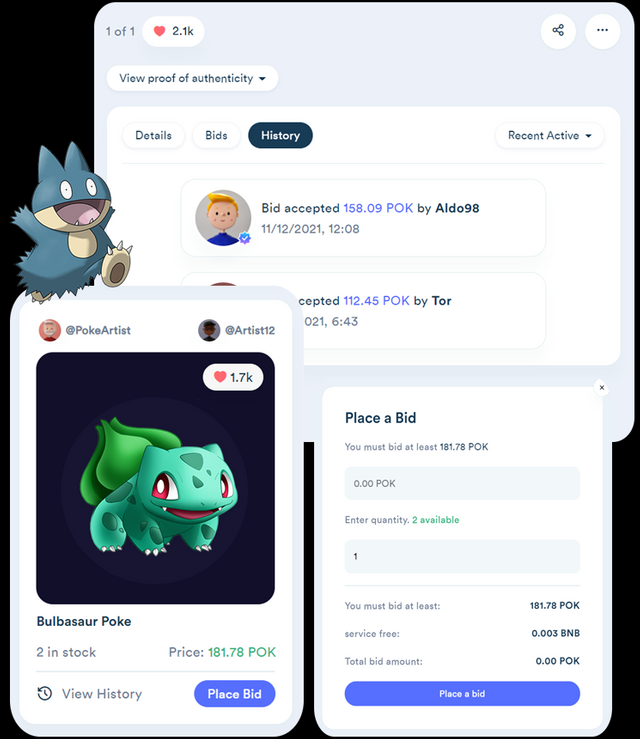Select the History tab
This screenshot has width=640, height=739.
pyautogui.click(x=280, y=136)
